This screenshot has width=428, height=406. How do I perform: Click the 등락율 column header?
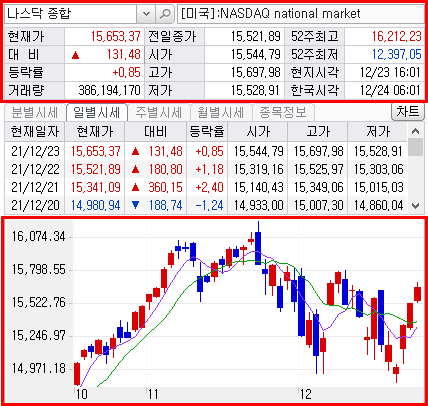[207, 132]
